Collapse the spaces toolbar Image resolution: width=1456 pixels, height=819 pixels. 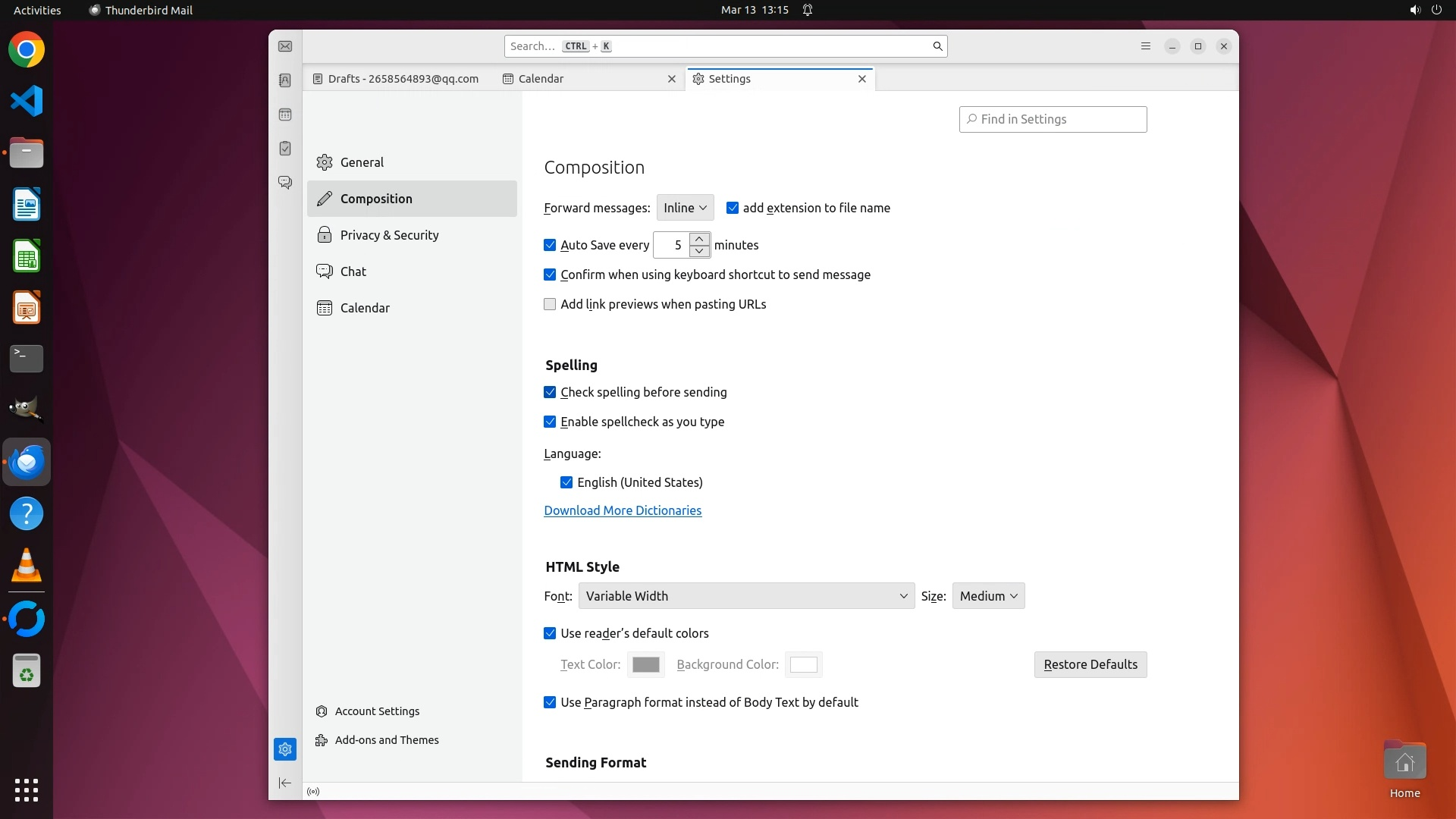[x=285, y=783]
